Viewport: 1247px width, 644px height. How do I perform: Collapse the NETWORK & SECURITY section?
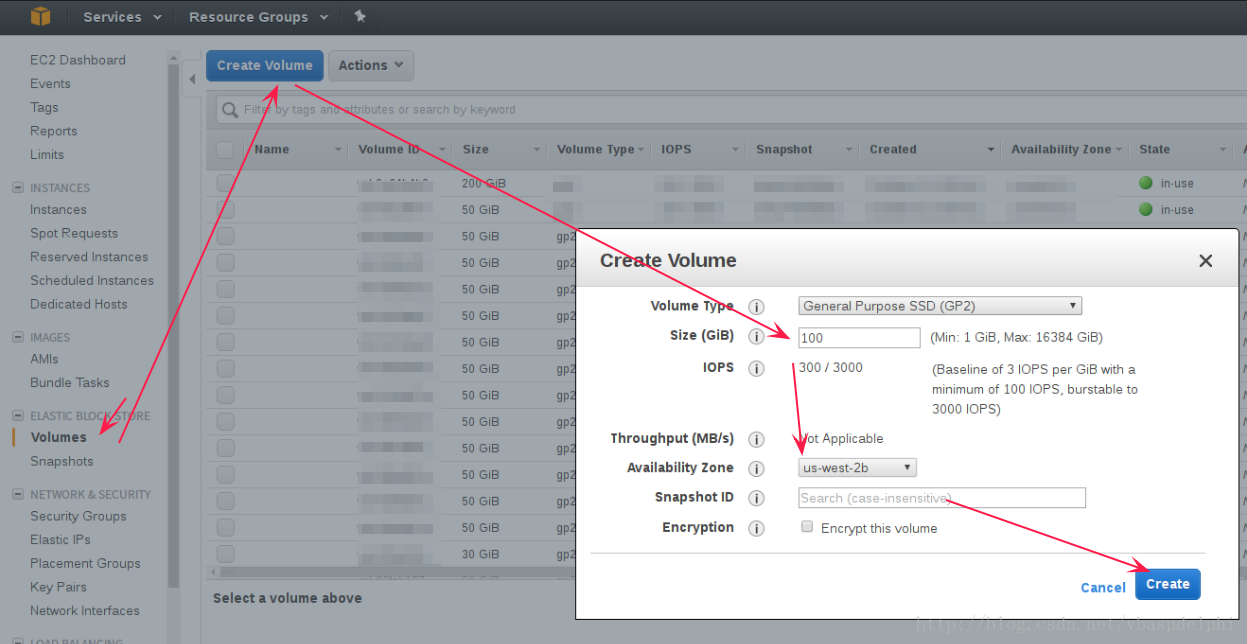pyautogui.click(x=17, y=494)
